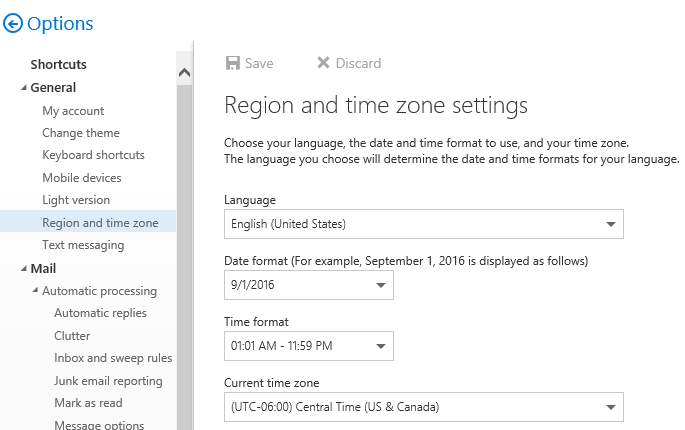Viewport: 685px width, 430px height.
Task: Click the Discard X icon
Action: pos(323,63)
